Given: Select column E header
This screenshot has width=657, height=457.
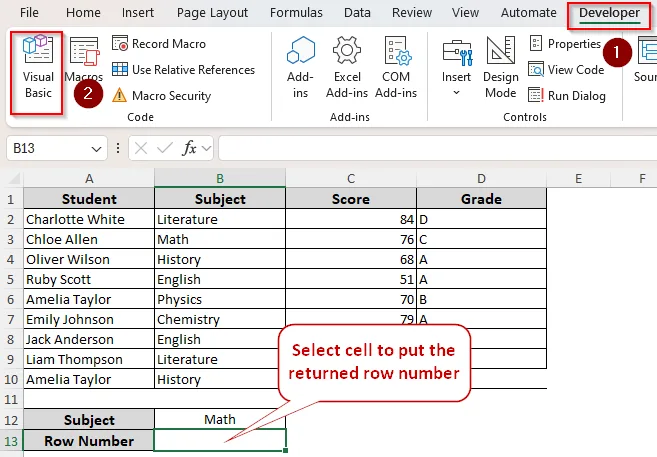Looking at the screenshot, I should click(x=579, y=179).
